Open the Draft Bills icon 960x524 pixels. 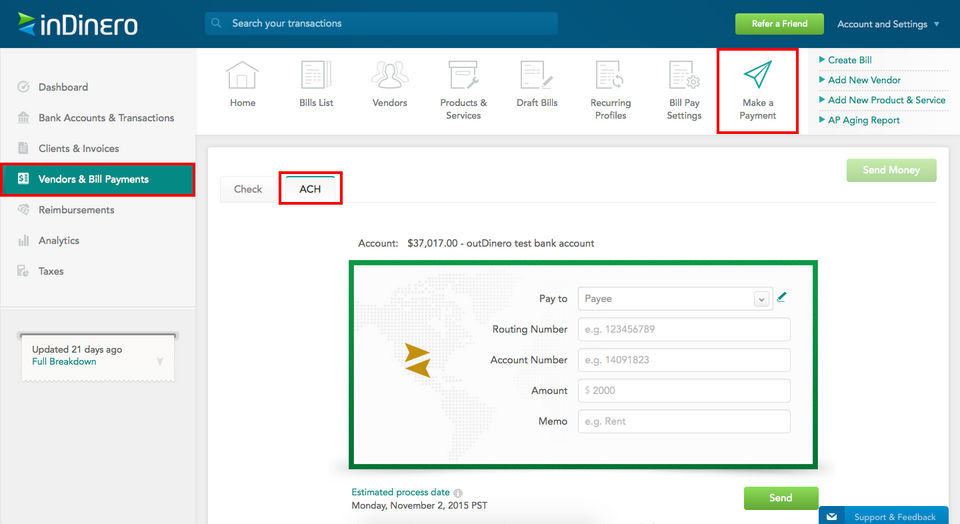(x=537, y=75)
